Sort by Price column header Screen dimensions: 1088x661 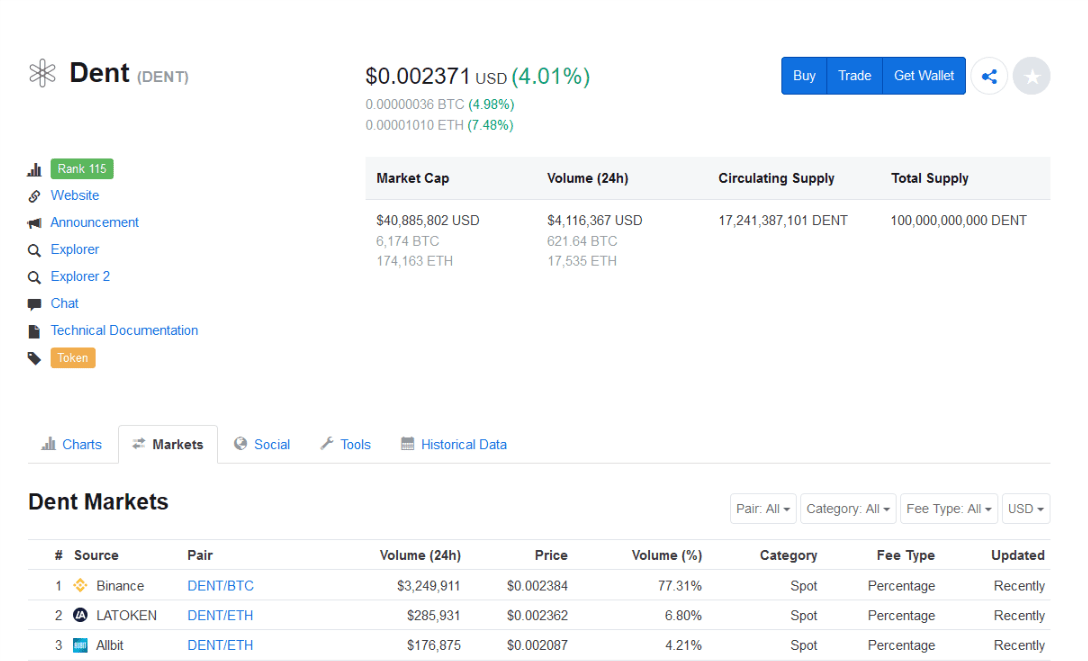point(551,556)
